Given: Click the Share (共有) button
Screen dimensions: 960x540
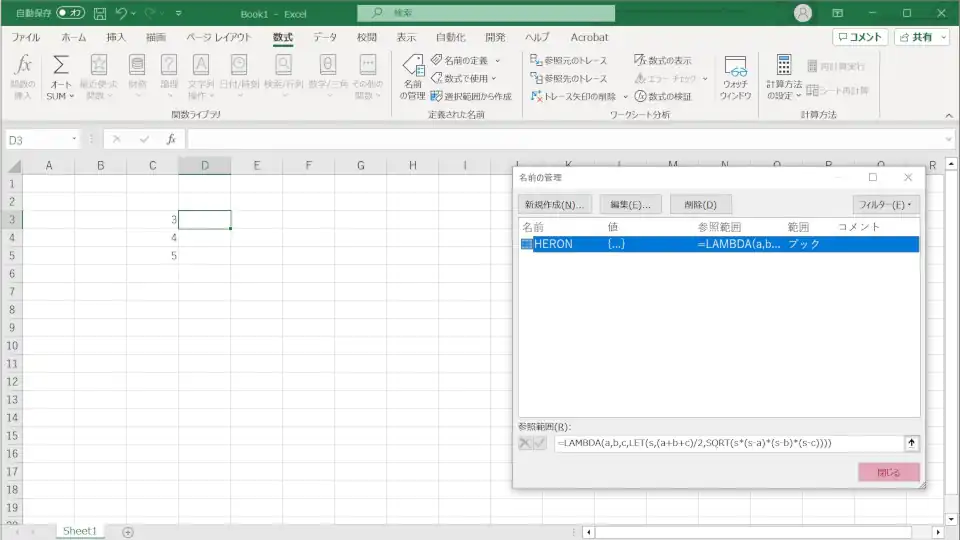Looking at the screenshot, I should (x=916, y=37).
